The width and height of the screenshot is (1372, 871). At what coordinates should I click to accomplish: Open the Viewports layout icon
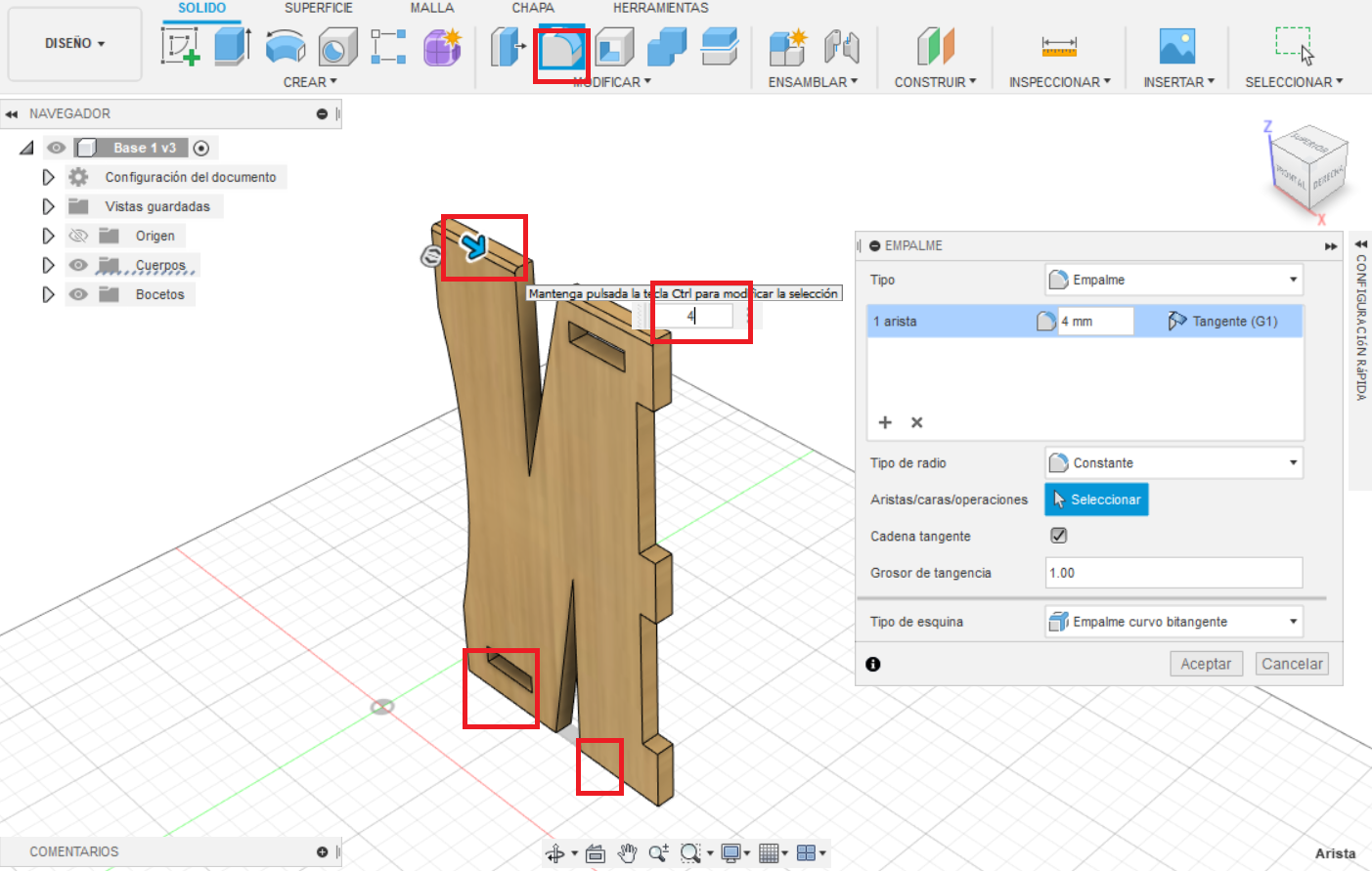tap(807, 853)
